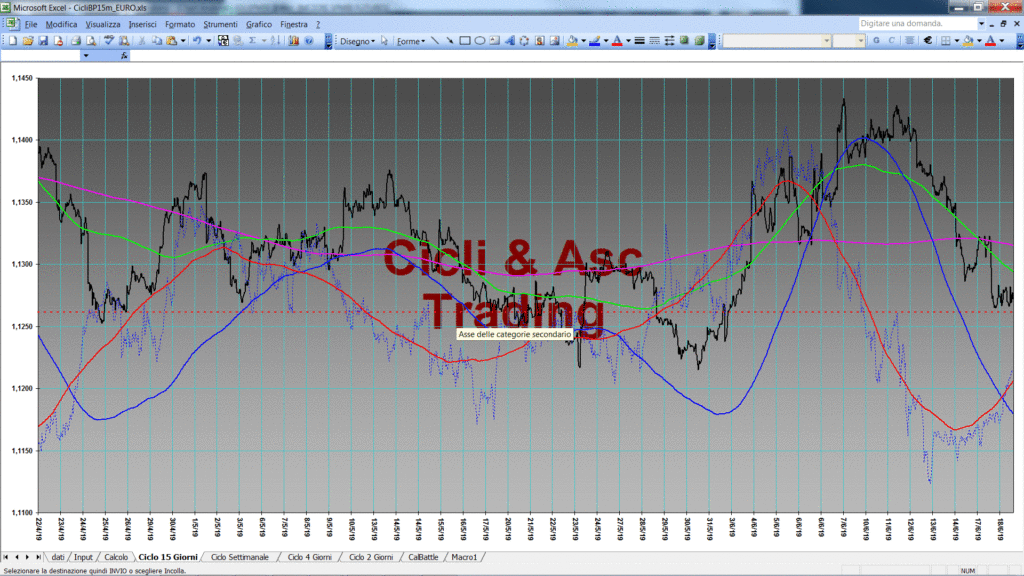1024x576 pixels.
Task: Open the Name Box dropdown arrow
Action: click(86, 56)
